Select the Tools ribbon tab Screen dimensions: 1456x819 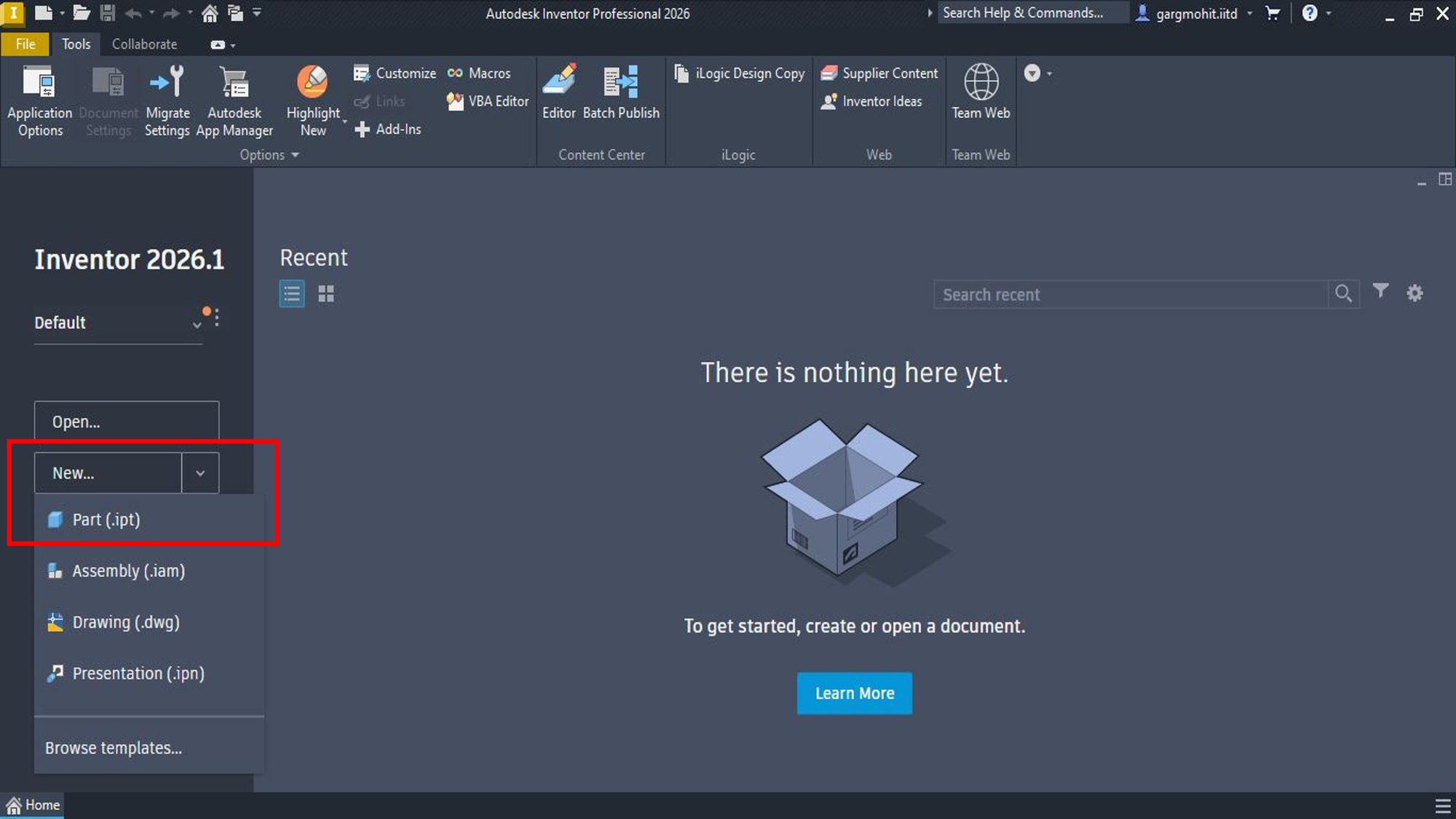76,44
